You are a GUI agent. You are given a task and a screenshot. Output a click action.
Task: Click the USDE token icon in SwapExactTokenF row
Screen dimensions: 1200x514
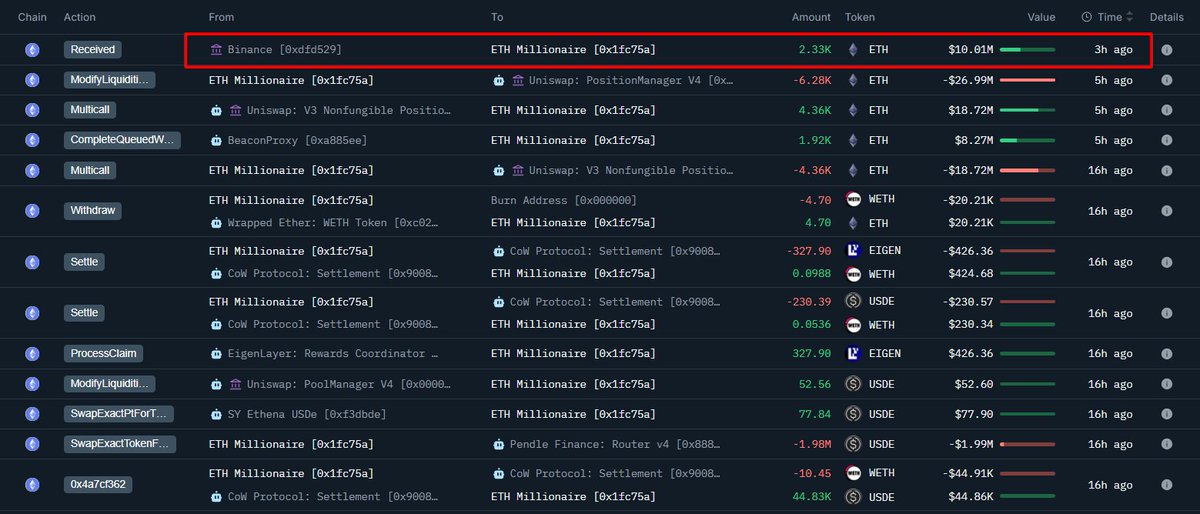[853, 444]
